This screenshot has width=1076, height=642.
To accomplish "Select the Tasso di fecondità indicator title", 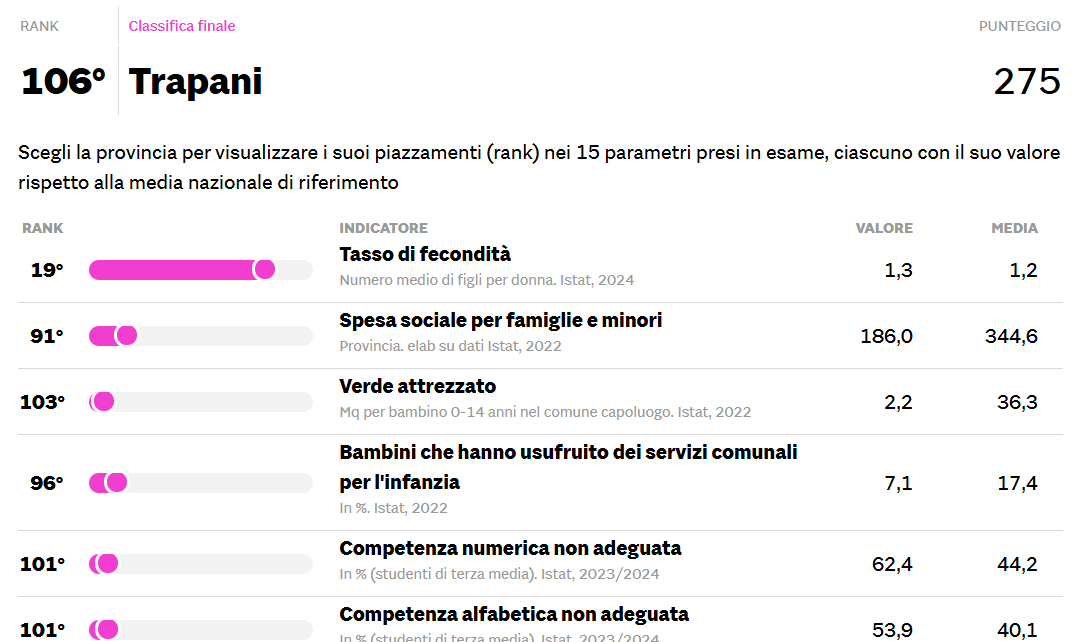I will click(x=425, y=254).
